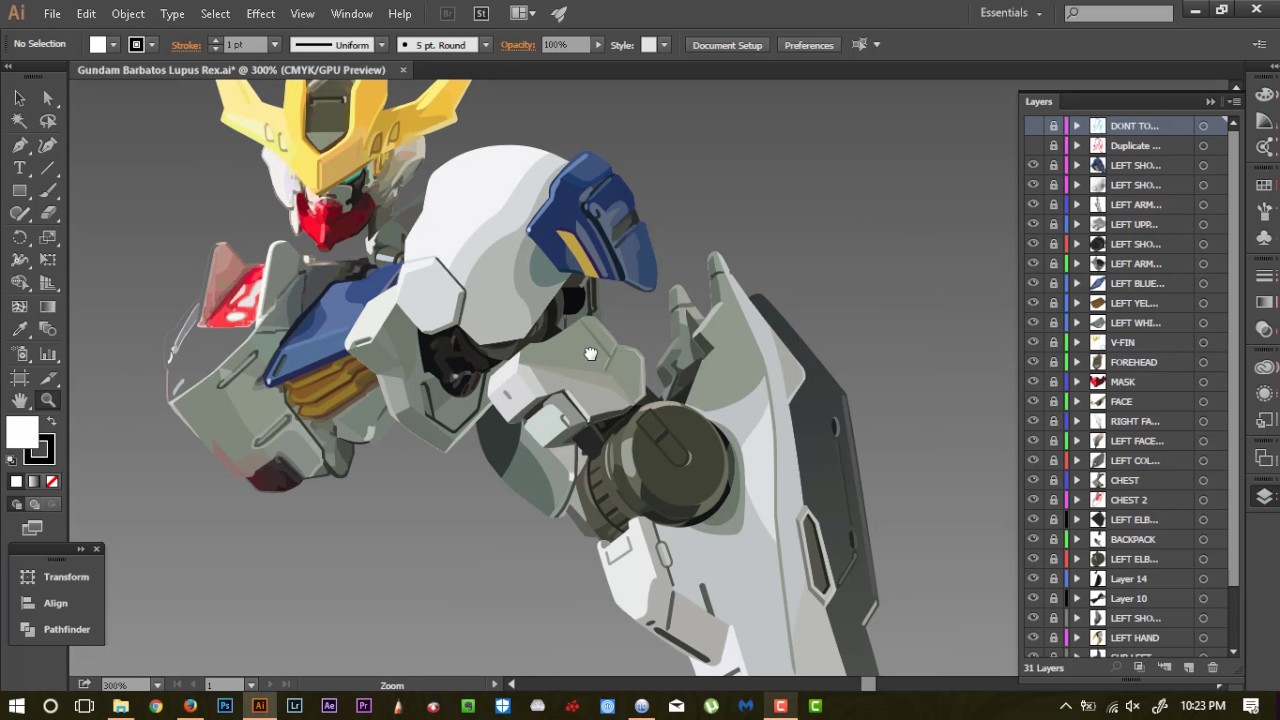Open the Object menu
This screenshot has height=720, width=1280.
click(128, 14)
